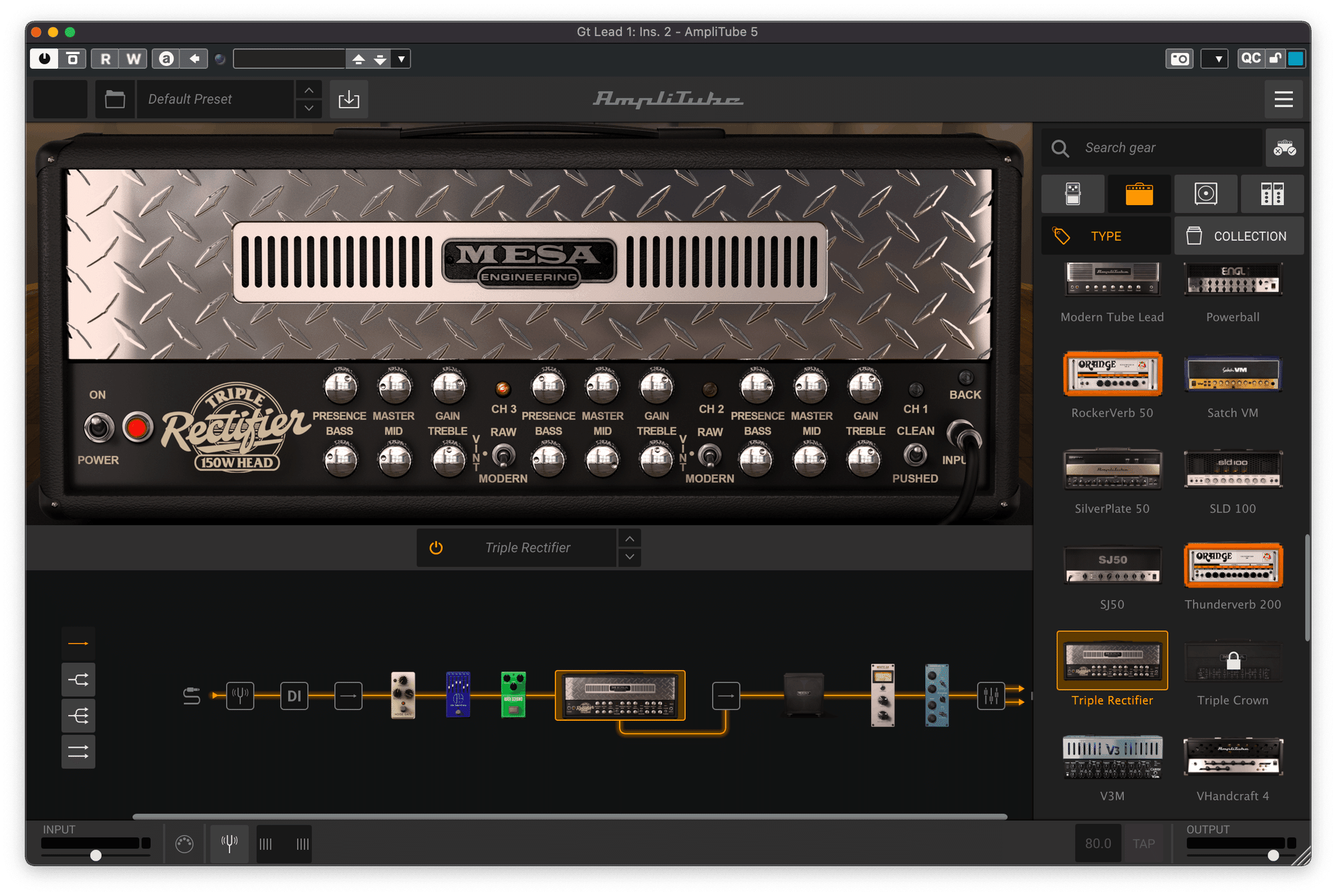1337x896 pixels.
Task: Select the next preset with down chevron
Action: 308,108
